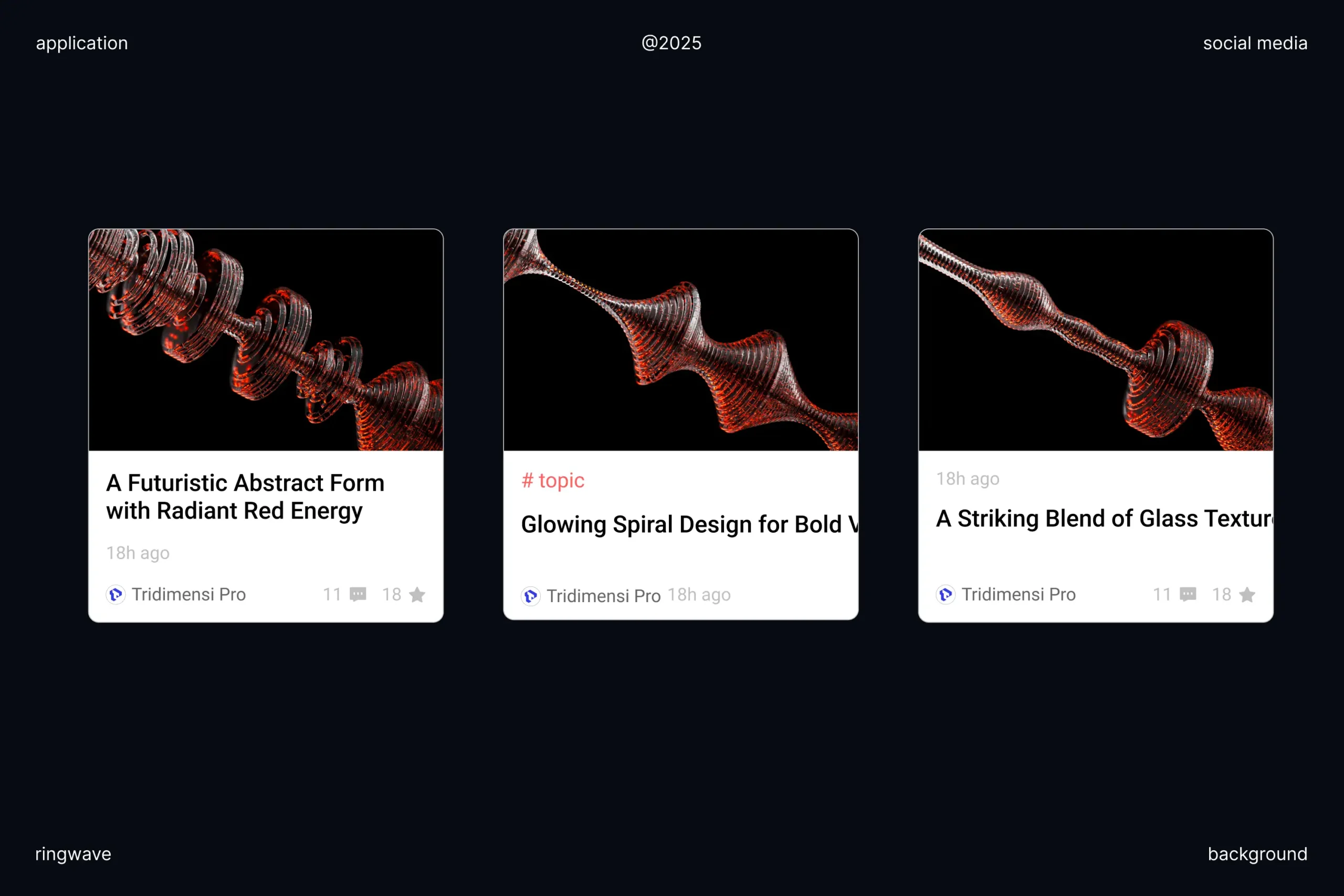
Task: Click Tridimensi Pro avatar on middle card
Action: coord(530,596)
